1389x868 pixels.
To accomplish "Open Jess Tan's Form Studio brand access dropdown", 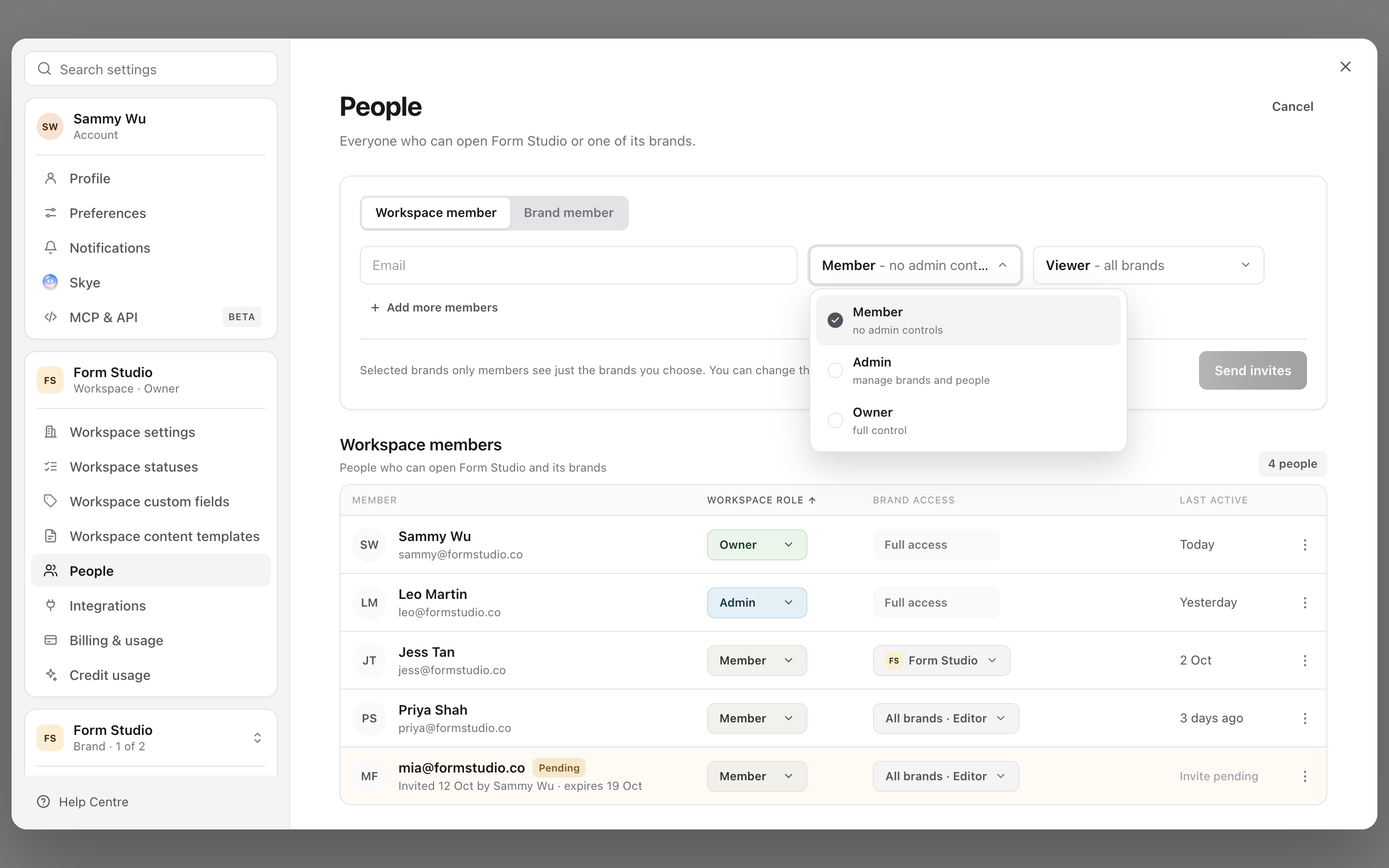I will point(941,661).
